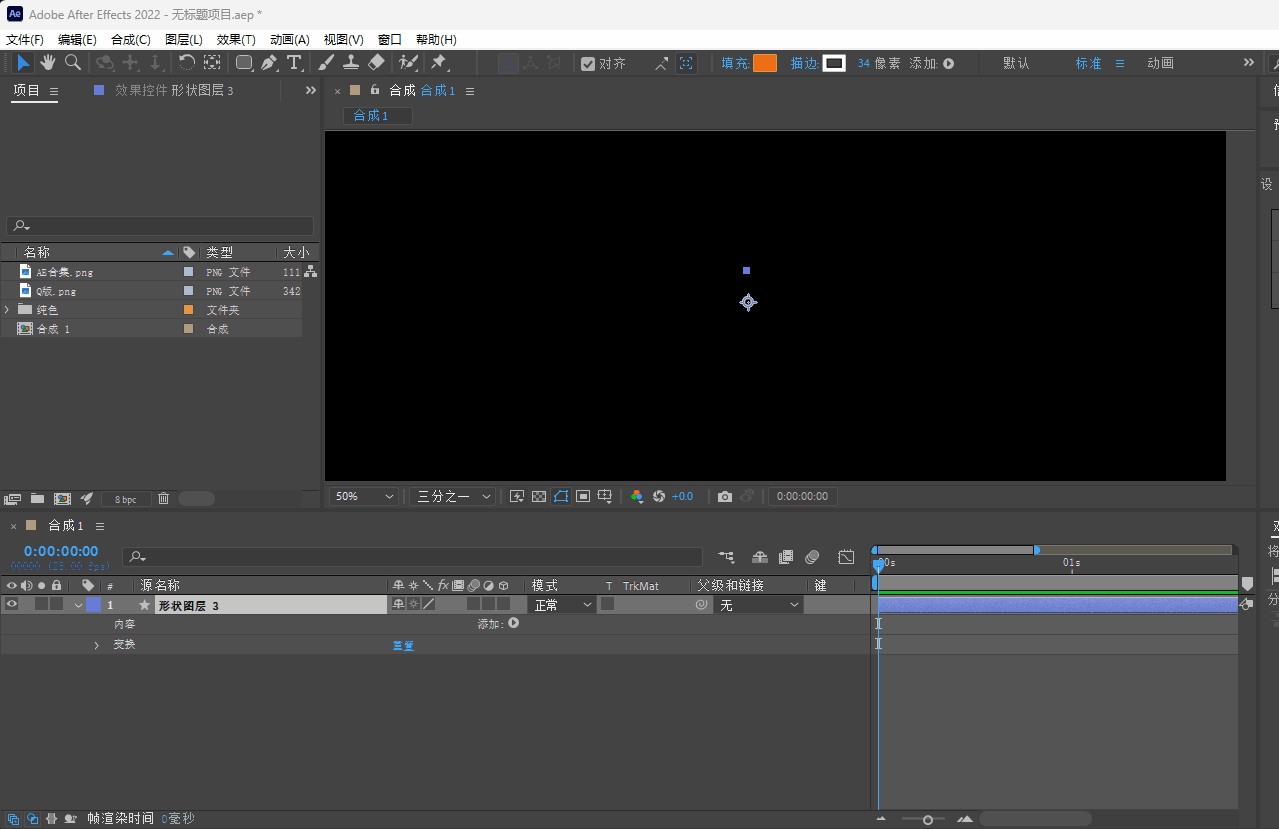Create a new folder in the Project panel
The width and height of the screenshot is (1279, 829).
click(37, 498)
